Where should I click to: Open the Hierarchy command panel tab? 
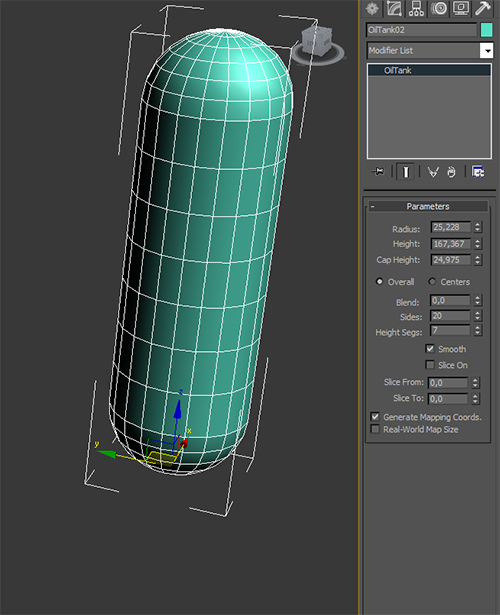pyautogui.click(x=416, y=8)
